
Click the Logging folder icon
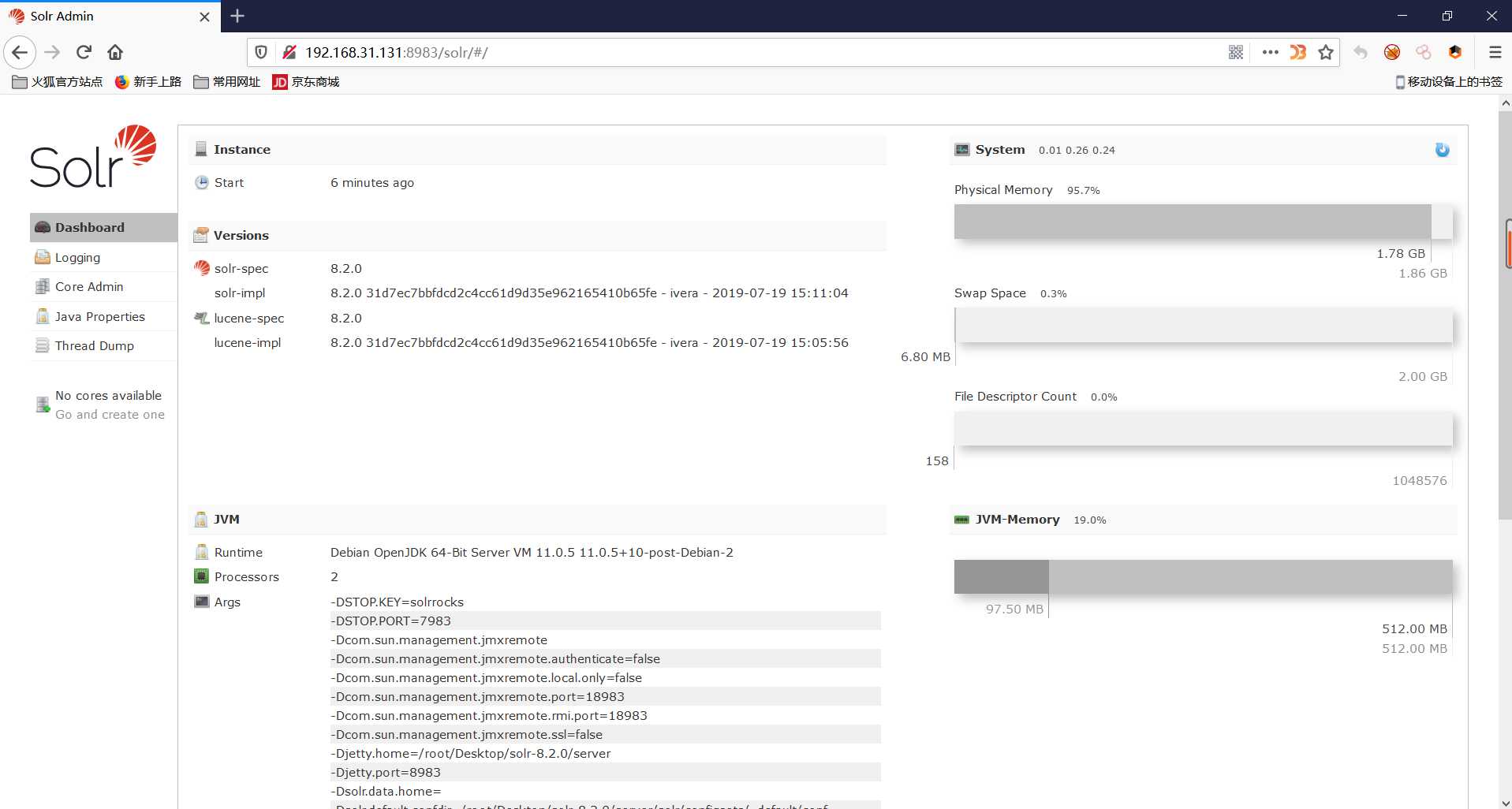pos(43,257)
